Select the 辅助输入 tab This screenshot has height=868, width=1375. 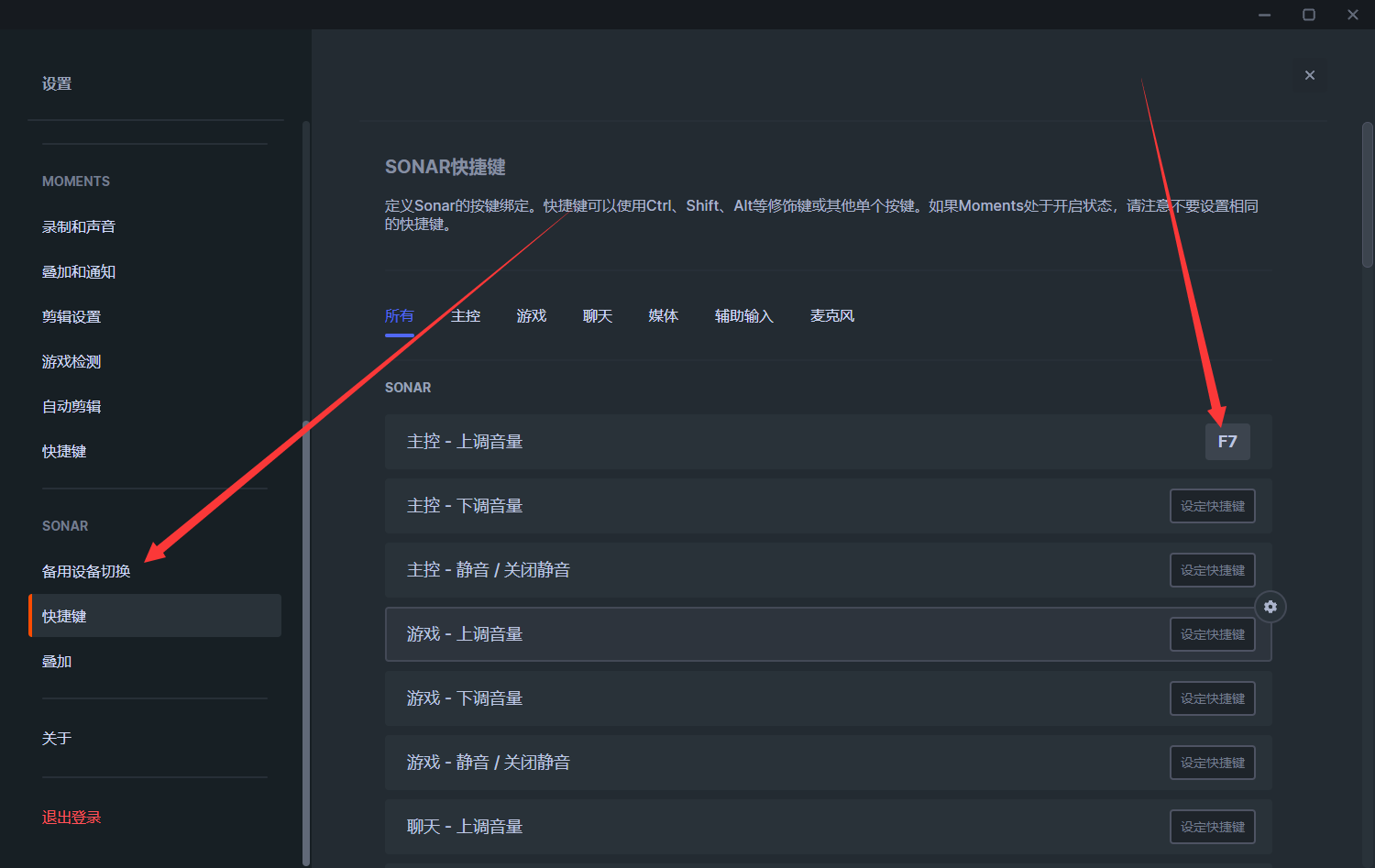tap(744, 316)
